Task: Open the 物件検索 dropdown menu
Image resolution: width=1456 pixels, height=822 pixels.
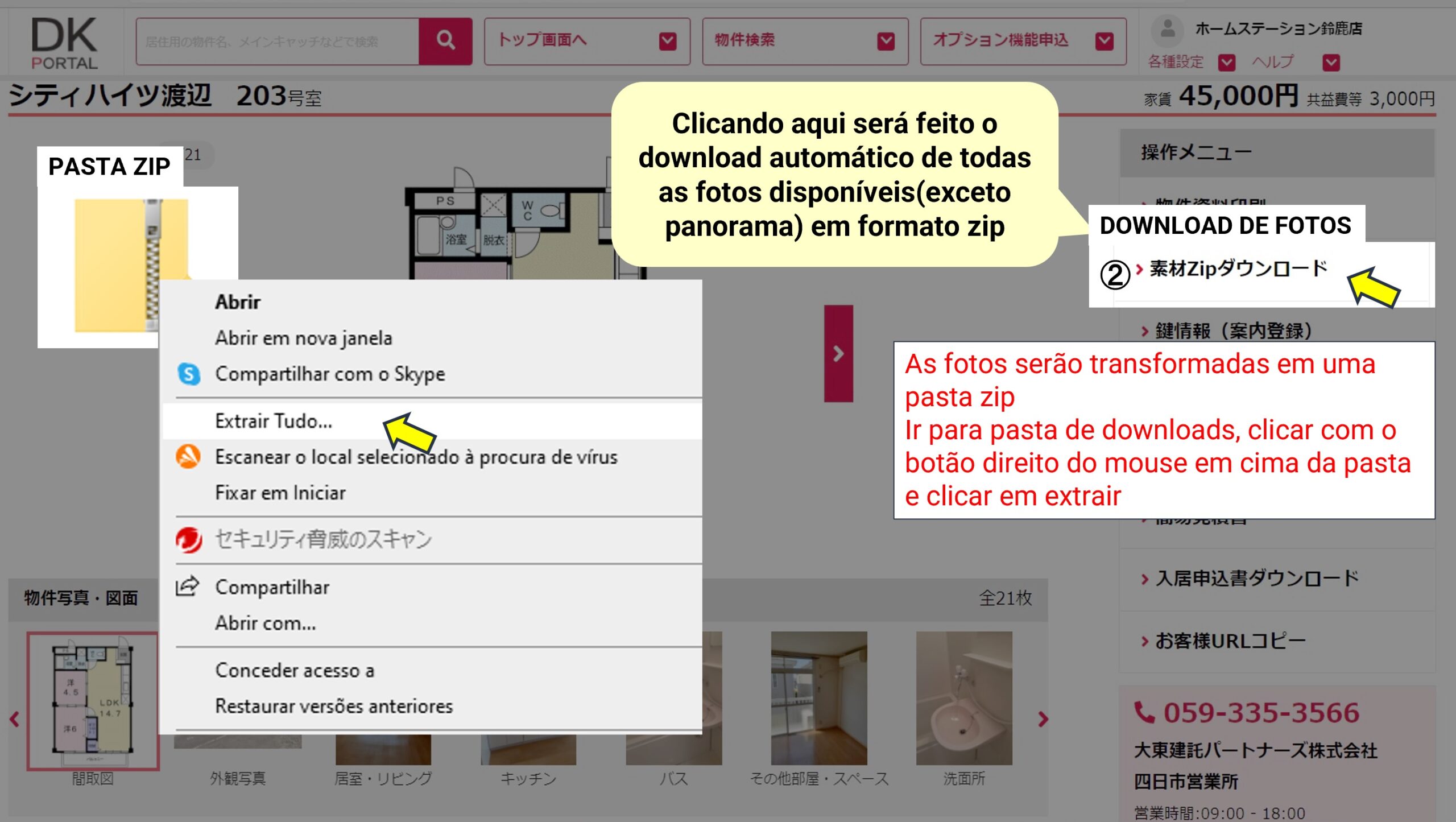Action: coord(886,41)
